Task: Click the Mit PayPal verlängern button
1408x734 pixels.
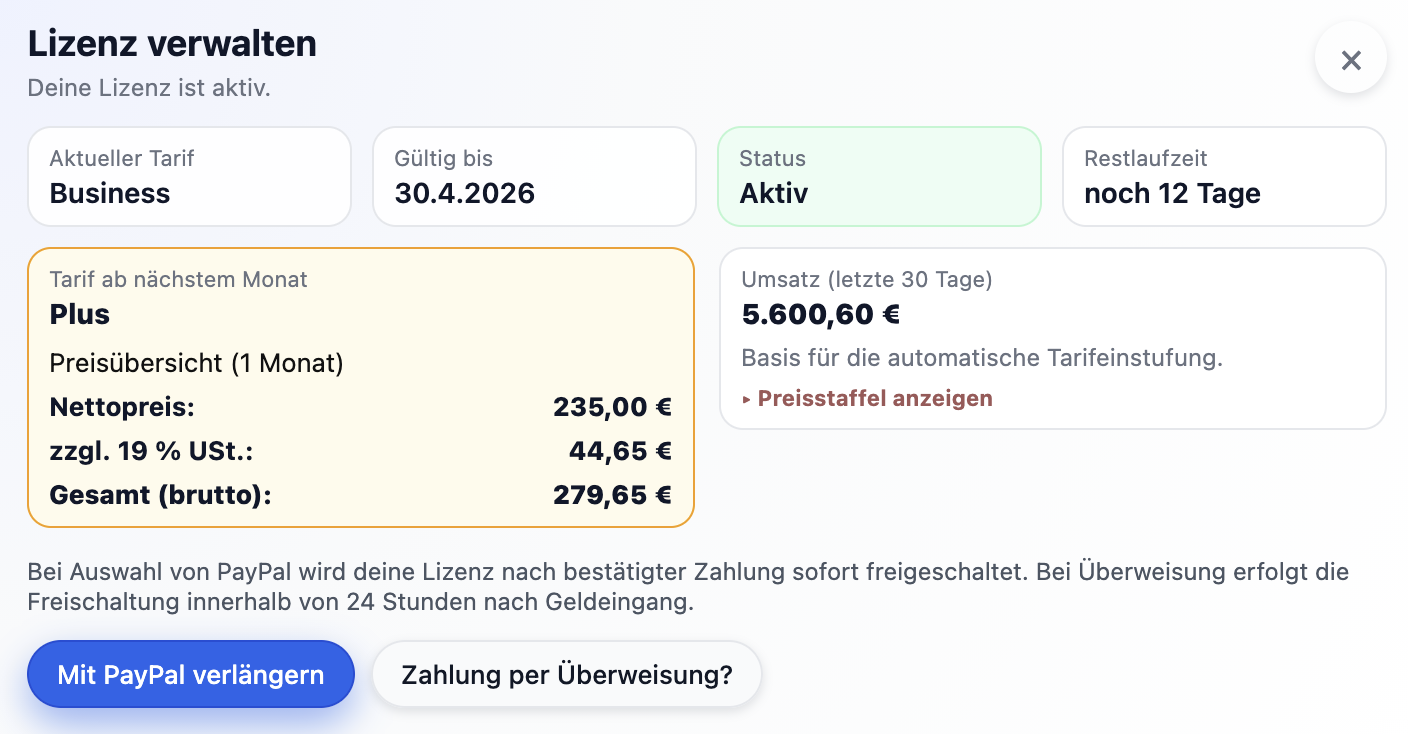Action: pyautogui.click(x=190, y=674)
